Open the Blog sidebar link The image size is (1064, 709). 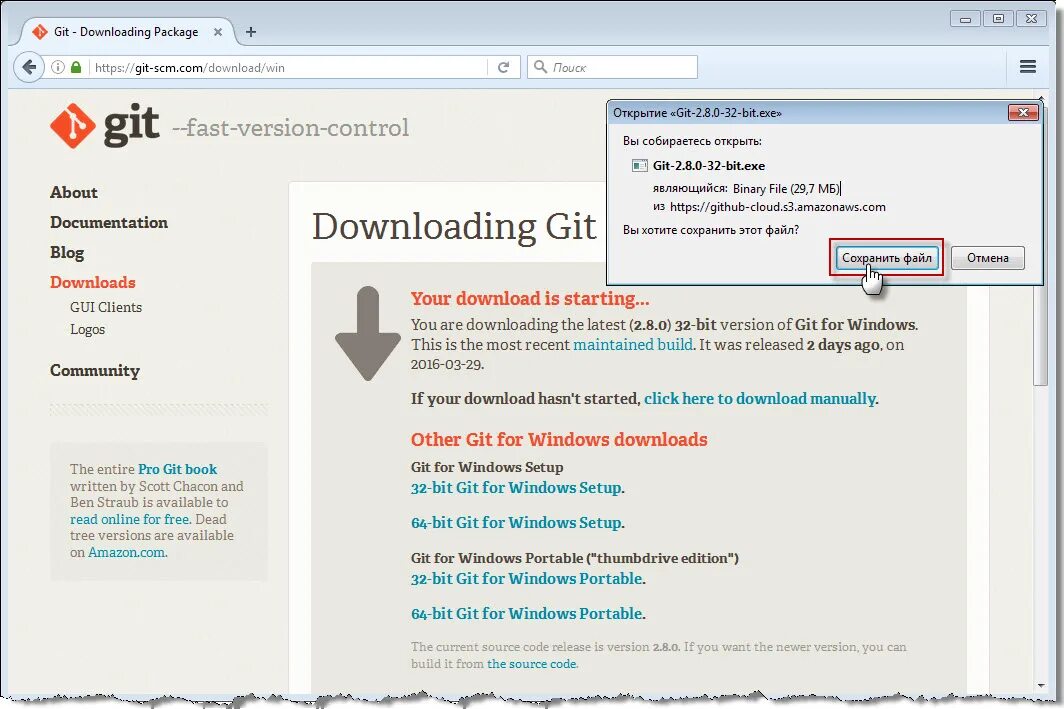point(66,252)
